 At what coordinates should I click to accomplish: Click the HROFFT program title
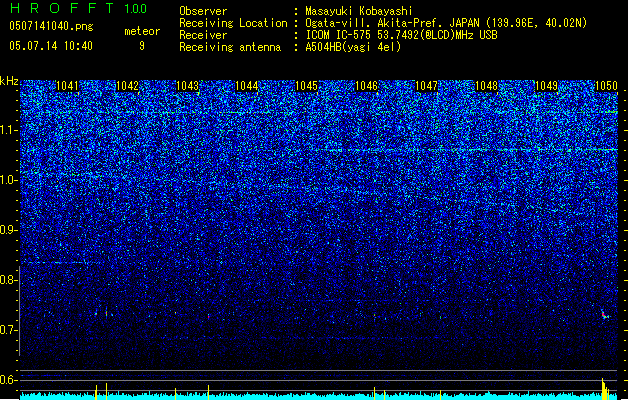point(61,8)
